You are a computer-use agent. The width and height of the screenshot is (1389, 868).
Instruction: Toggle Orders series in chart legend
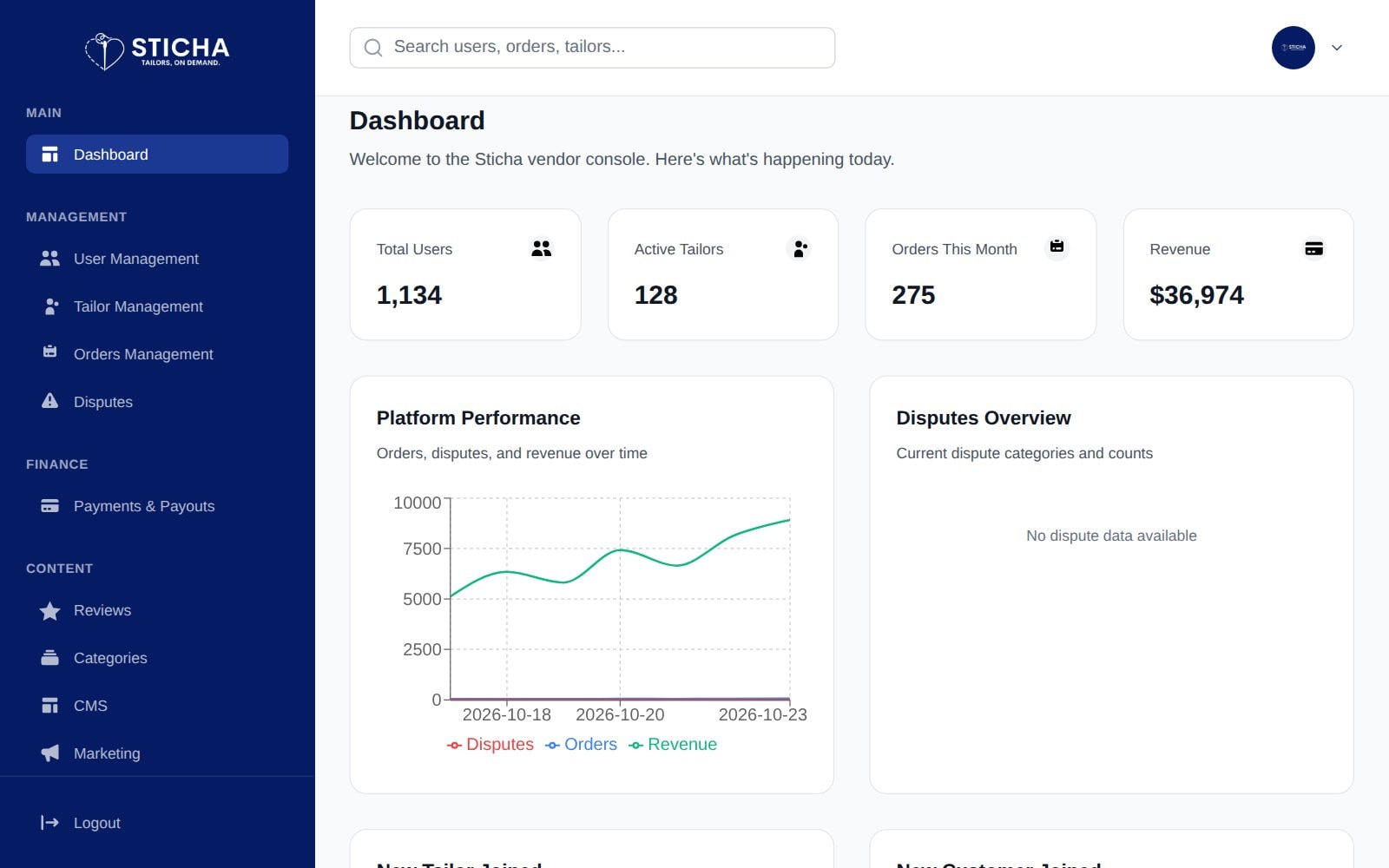581,745
